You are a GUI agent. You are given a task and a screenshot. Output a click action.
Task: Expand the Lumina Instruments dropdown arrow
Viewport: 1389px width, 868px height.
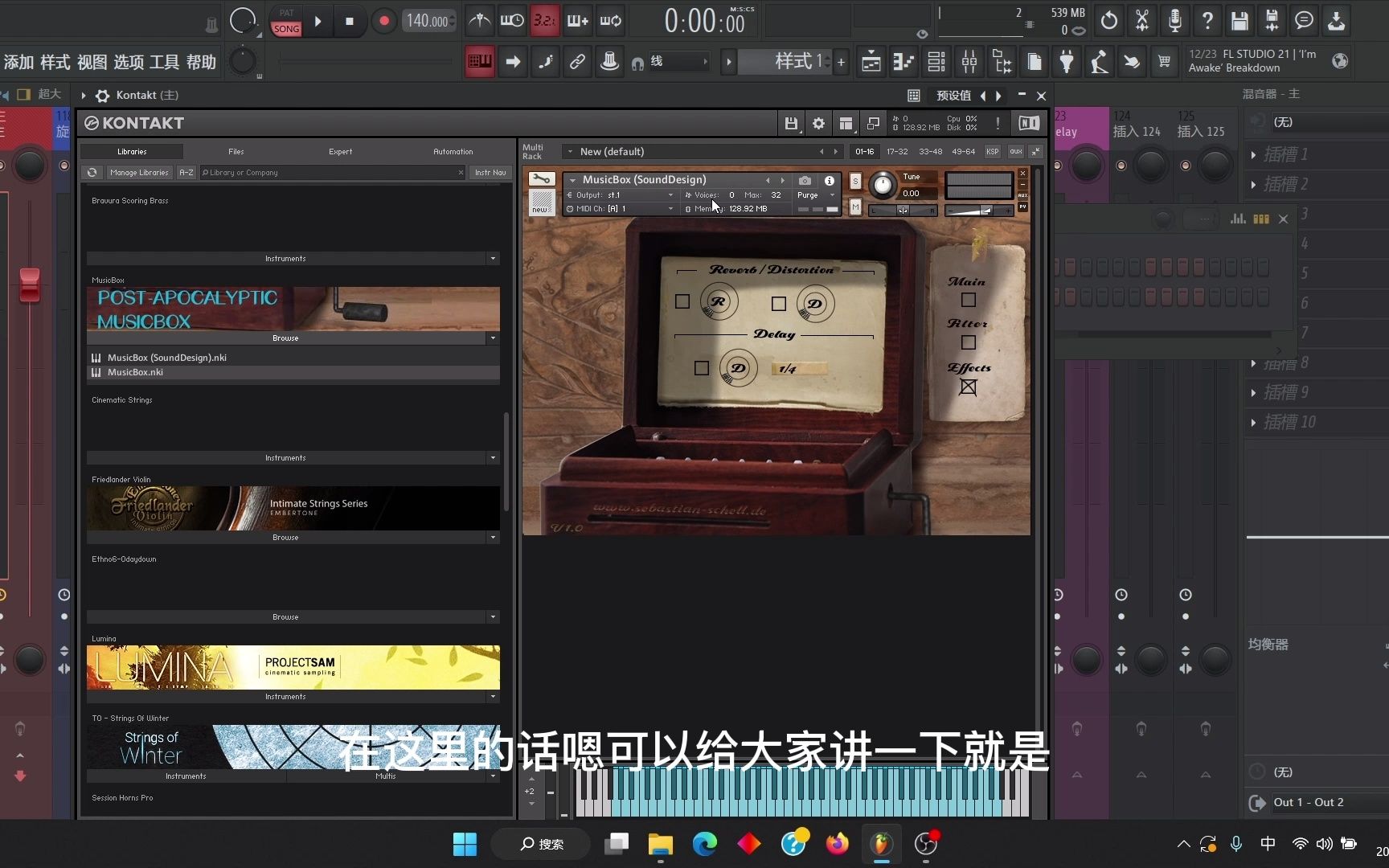pos(493,697)
